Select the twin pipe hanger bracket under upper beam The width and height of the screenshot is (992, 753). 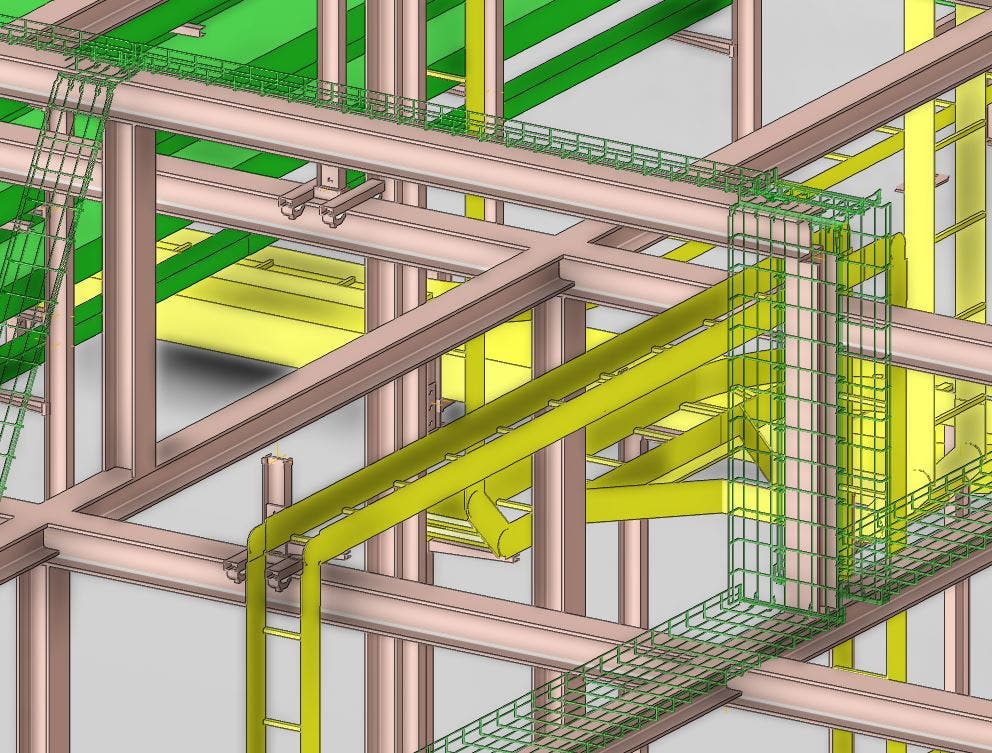pyautogui.click(x=332, y=196)
